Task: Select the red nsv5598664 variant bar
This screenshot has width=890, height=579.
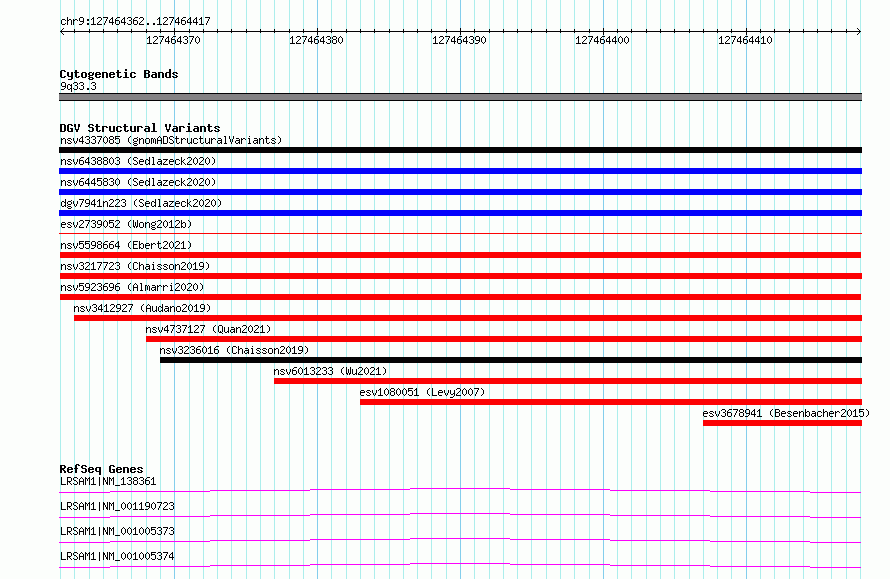Action: [x=460, y=255]
